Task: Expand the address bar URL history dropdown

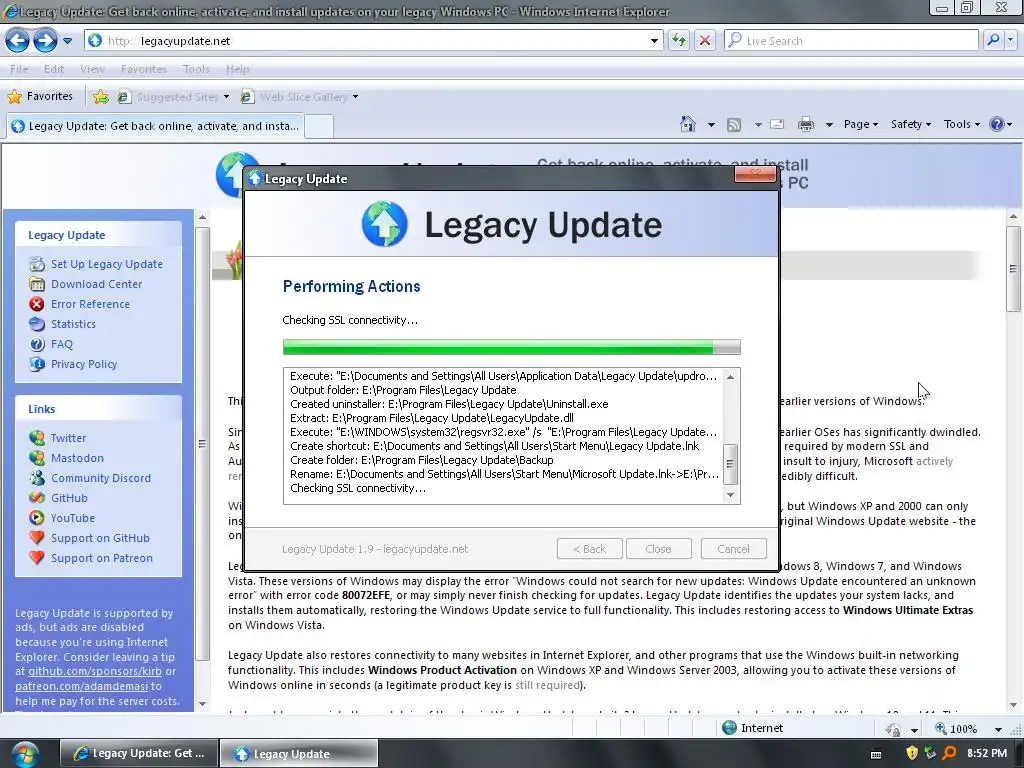Action: (x=654, y=40)
